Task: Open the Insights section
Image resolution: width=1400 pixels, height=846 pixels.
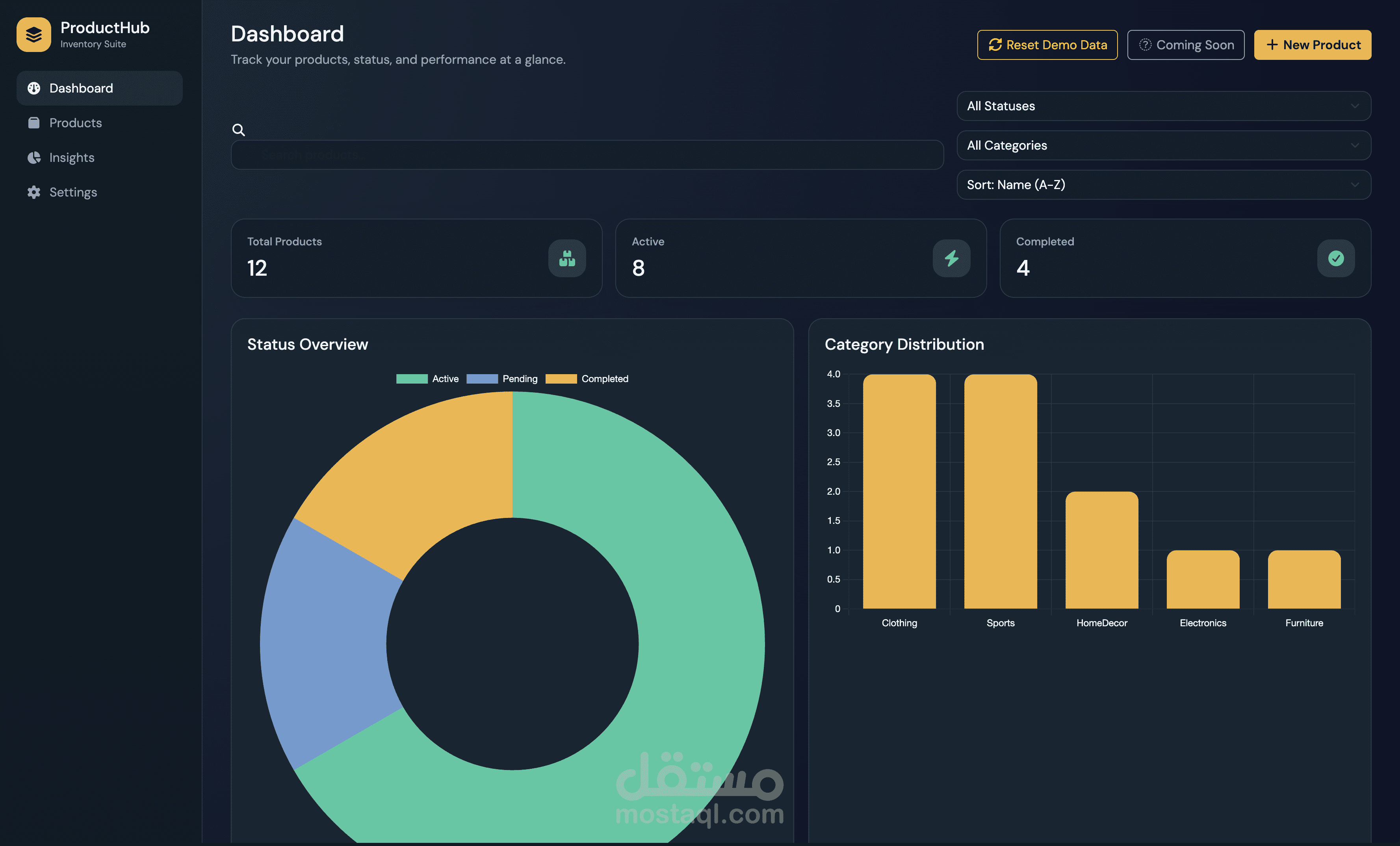Action: coord(72,158)
